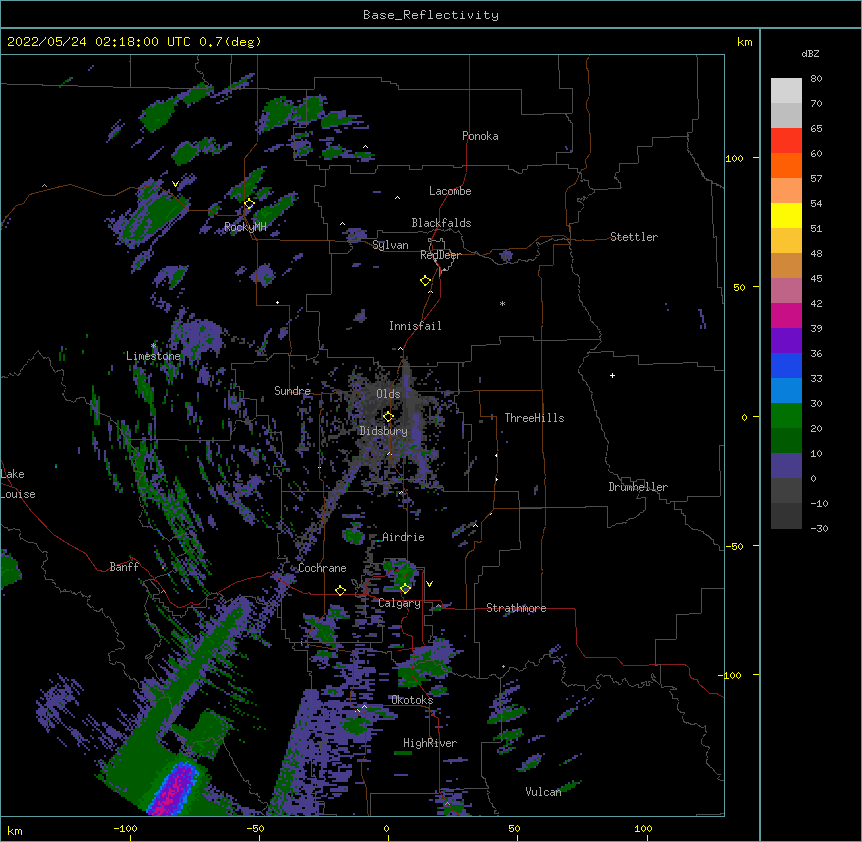Click the white plus marker north of Drumheller

point(612,375)
